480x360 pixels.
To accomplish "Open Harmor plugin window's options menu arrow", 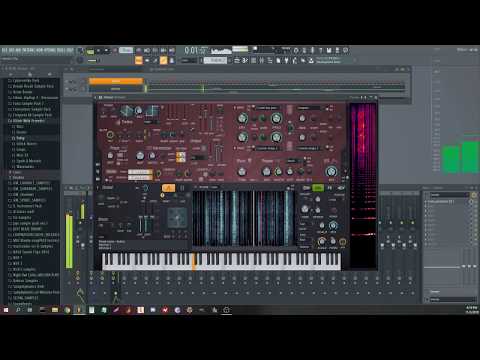I will (x=96, y=97).
